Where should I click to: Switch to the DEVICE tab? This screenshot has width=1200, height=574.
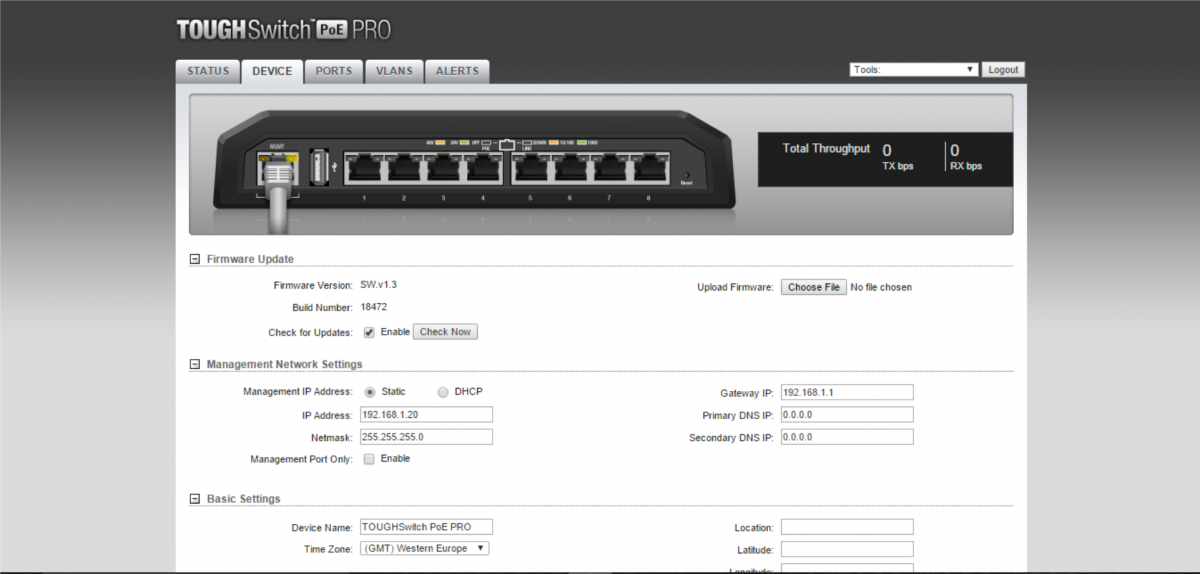(272, 71)
